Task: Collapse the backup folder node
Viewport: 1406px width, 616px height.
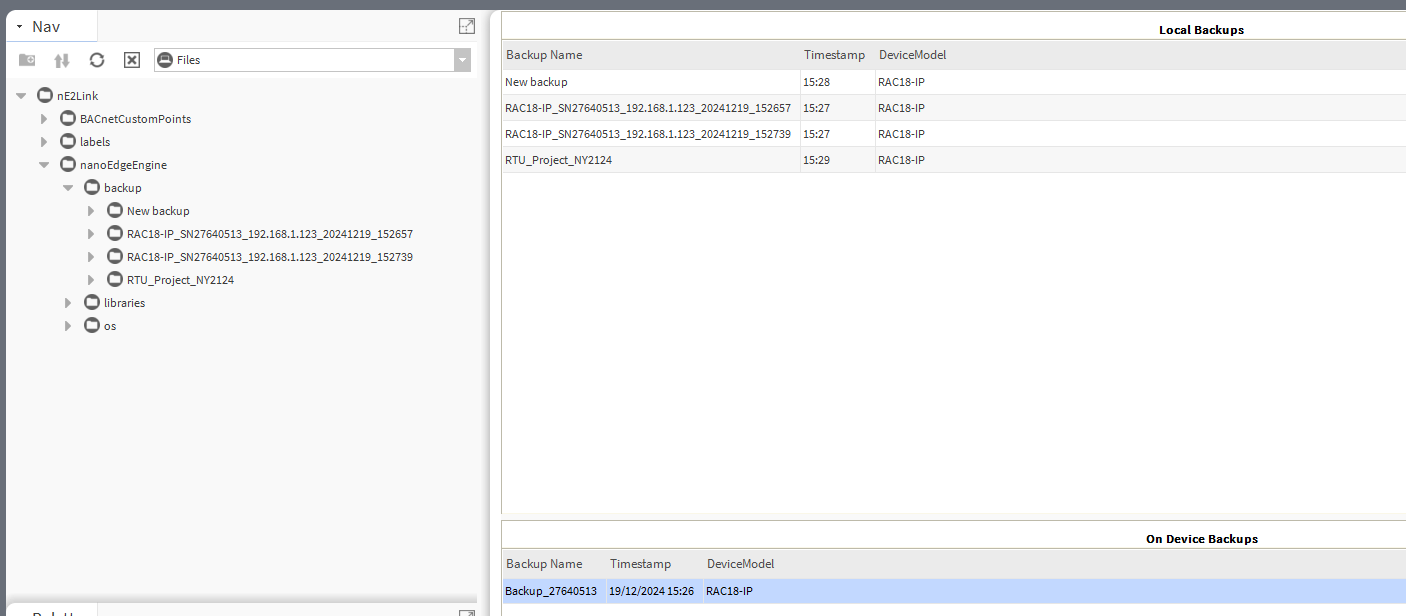Action: [x=68, y=188]
